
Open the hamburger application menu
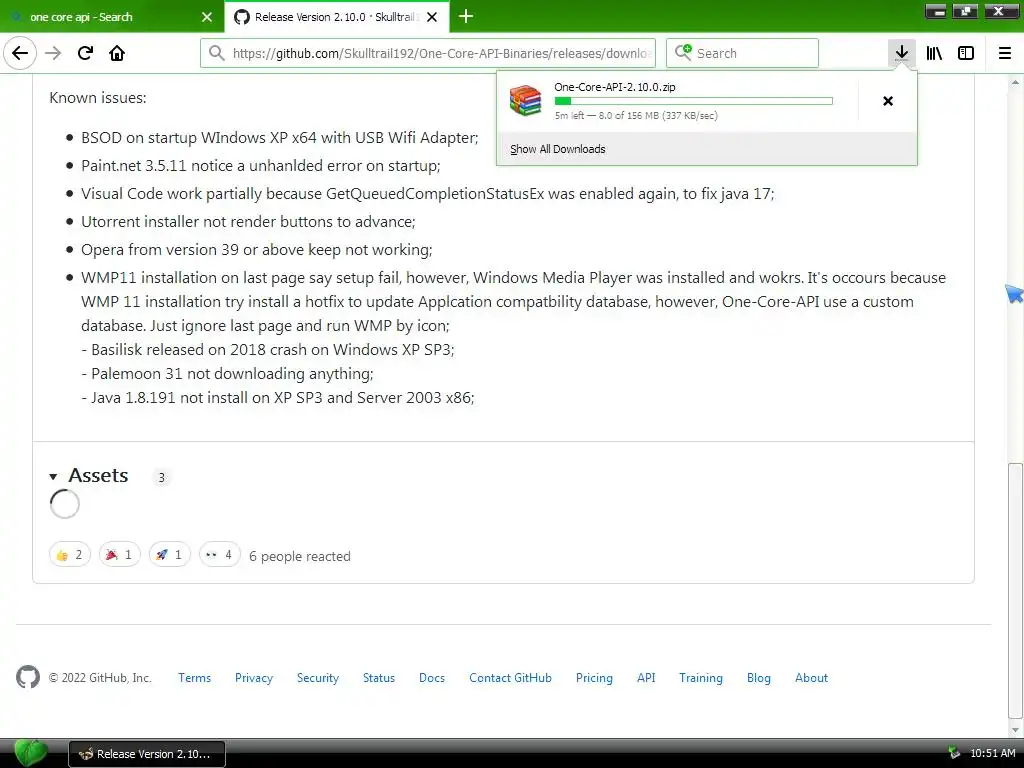click(1005, 53)
